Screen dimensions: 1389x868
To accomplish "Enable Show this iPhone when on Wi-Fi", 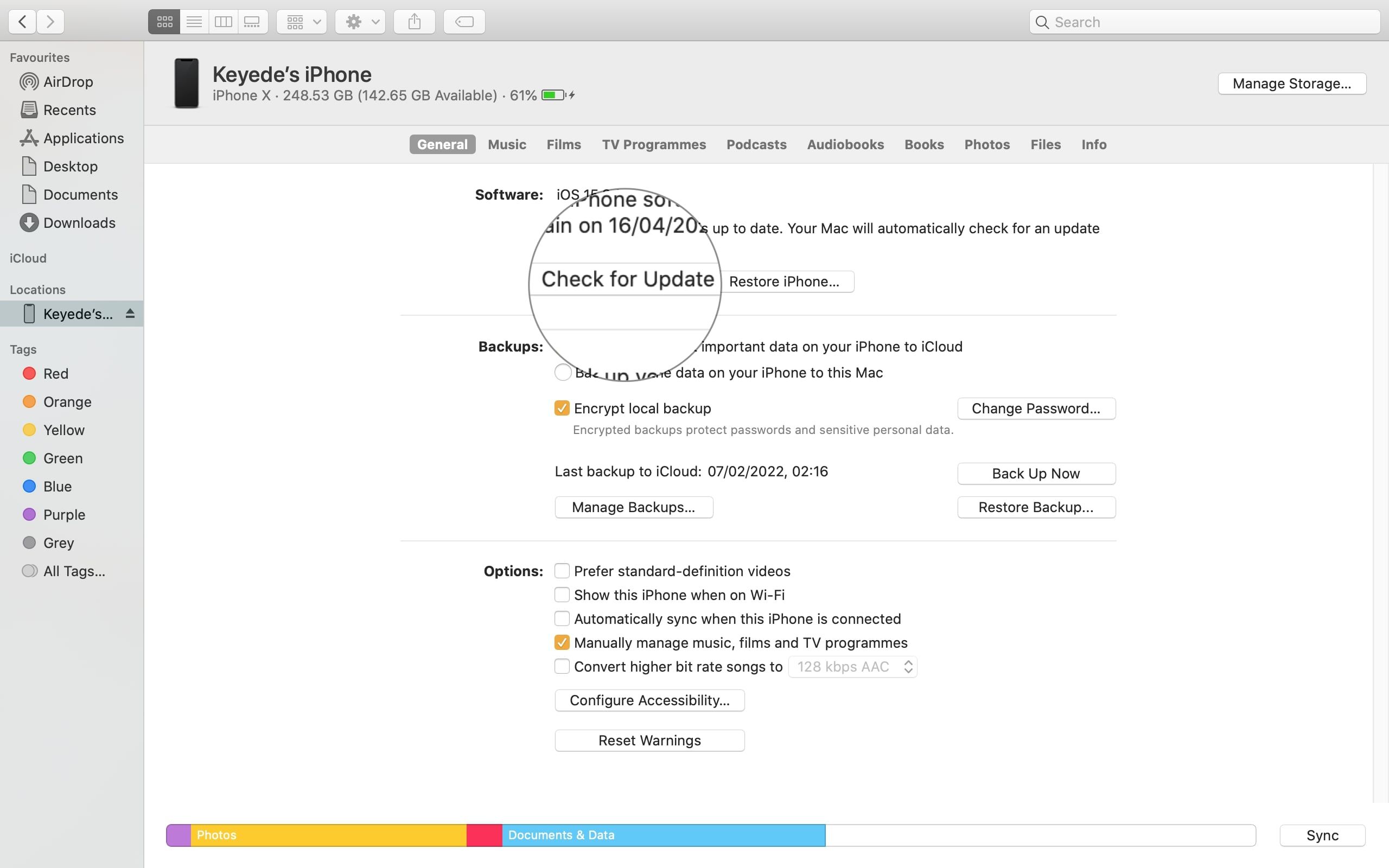I will click(562, 595).
